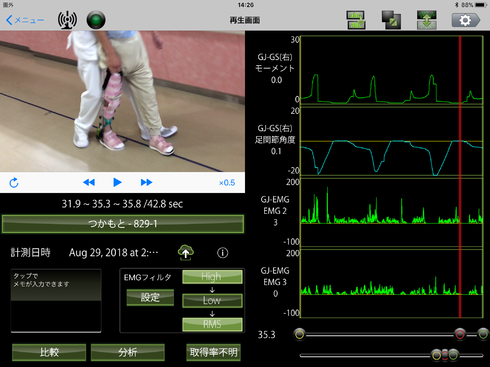
Task: Toggle the Low EMG filter
Action: pos(212,300)
